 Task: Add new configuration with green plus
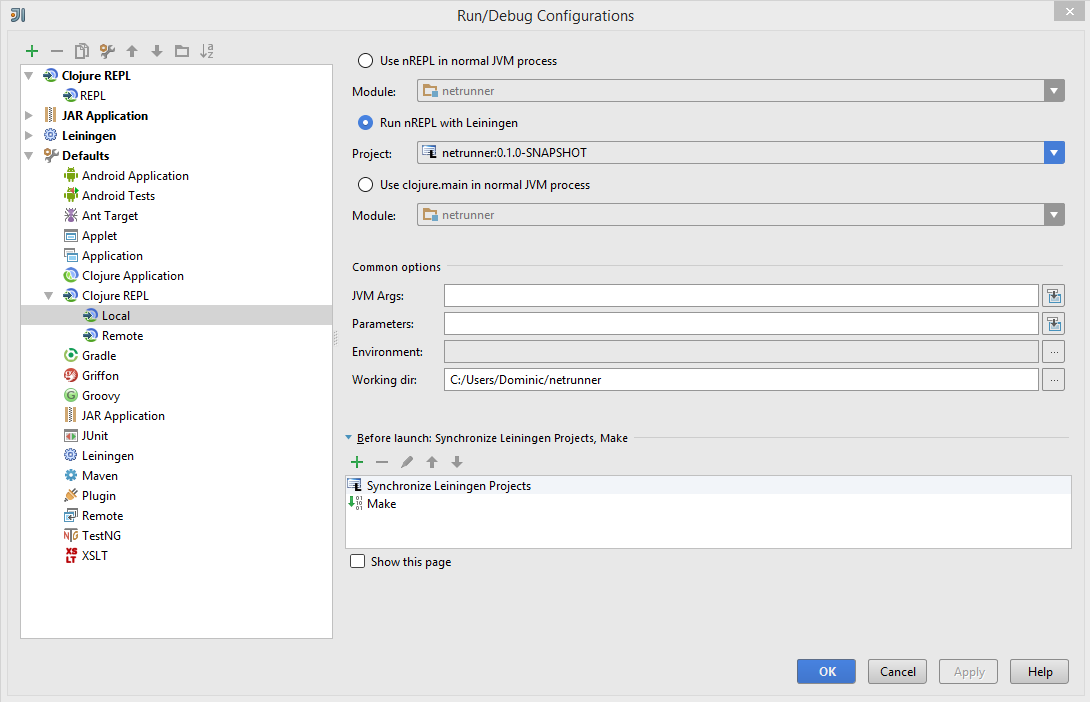coord(32,51)
